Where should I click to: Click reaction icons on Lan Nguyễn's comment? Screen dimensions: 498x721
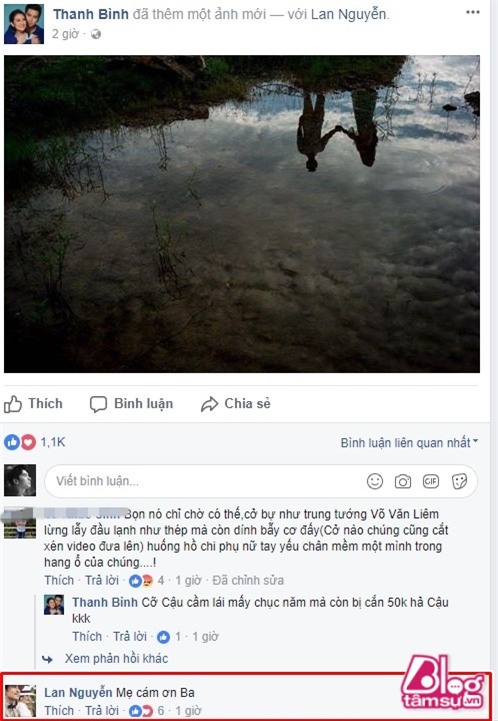pyautogui.click(x=141, y=711)
